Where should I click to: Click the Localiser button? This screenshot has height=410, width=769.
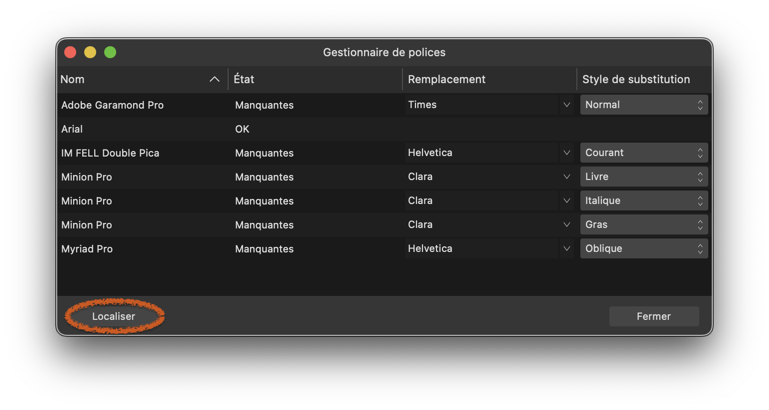114,316
